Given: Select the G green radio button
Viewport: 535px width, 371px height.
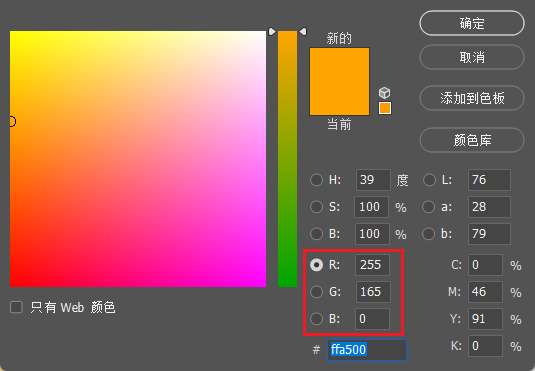Looking at the screenshot, I should coord(316,291).
